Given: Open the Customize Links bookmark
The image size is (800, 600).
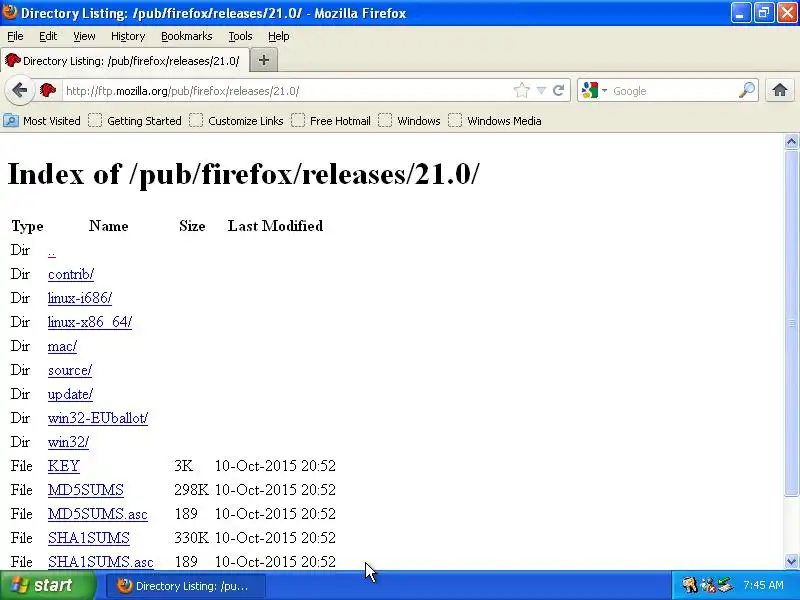Looking at the screenshot, I should (x=236, y=121).
